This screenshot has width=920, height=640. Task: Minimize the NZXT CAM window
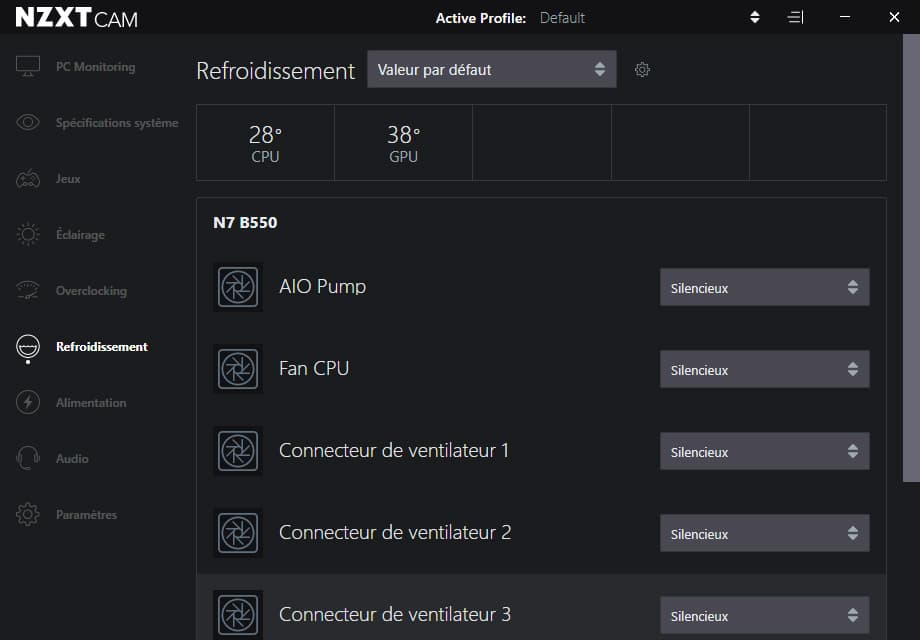[845, 18]
